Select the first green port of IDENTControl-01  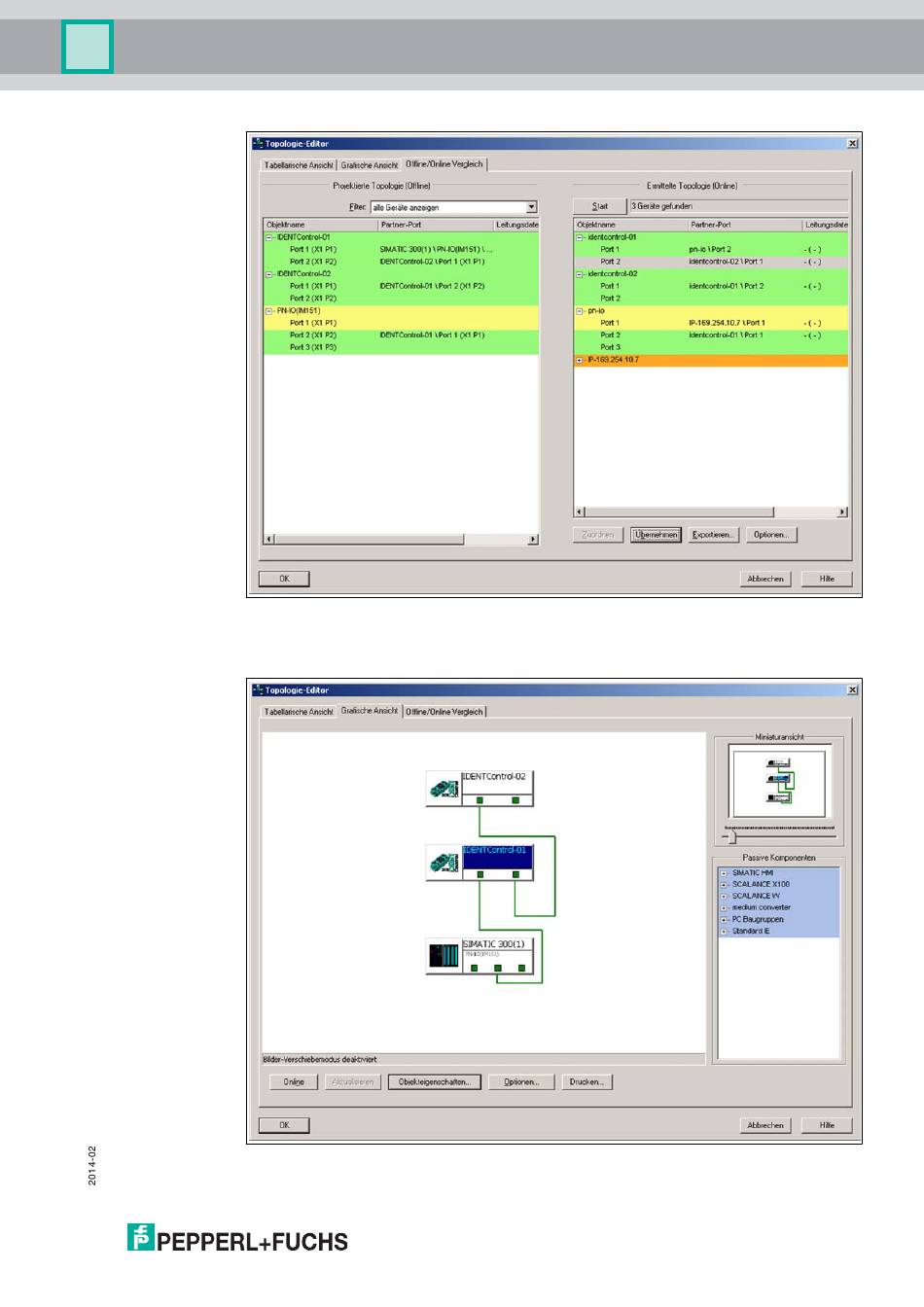point(480,874)
